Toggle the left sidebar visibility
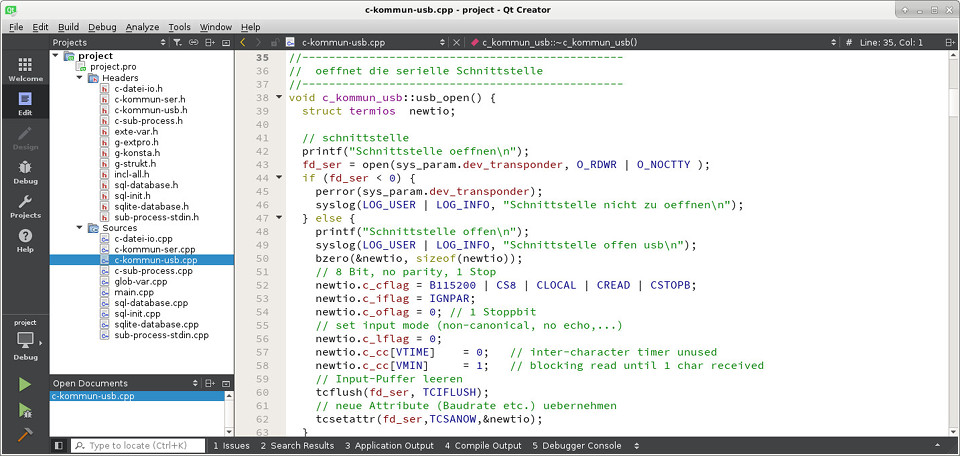Image resolution: width=960 pixels, height=456 pixels. pyautogui.click(x=59, y=445)
